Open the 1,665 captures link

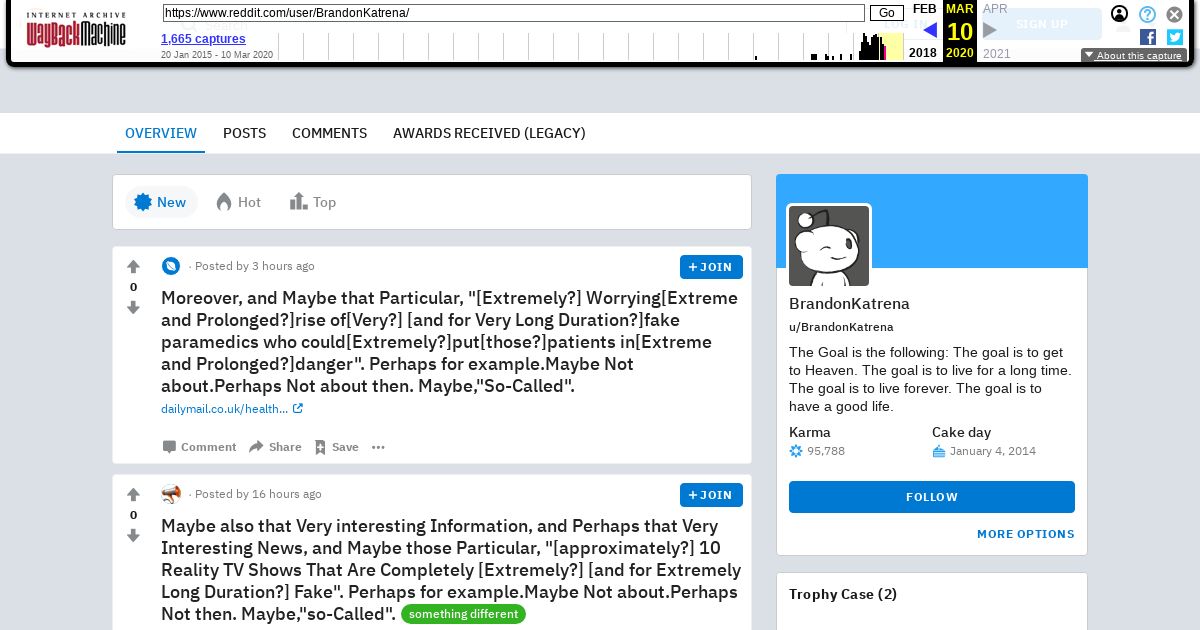(x=203, y=39)
